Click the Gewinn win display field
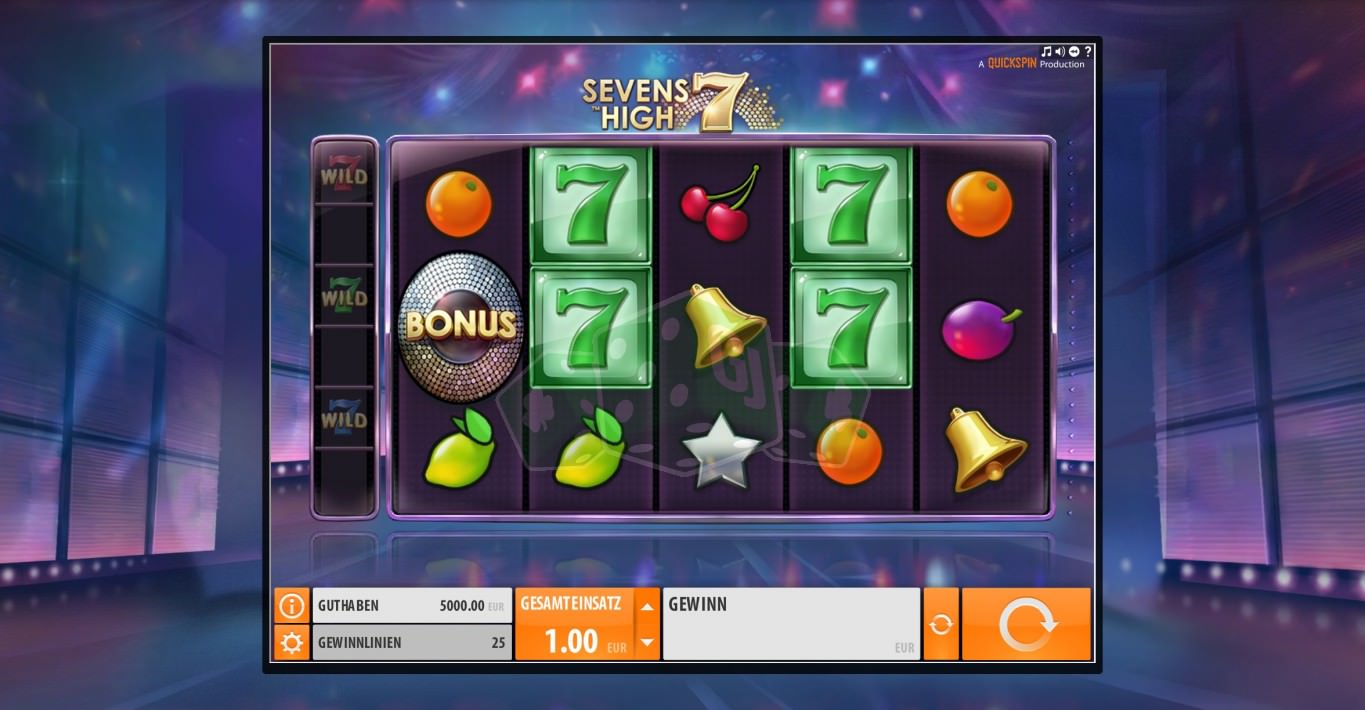Screen dimensions: 1365x710 [791, 624]
